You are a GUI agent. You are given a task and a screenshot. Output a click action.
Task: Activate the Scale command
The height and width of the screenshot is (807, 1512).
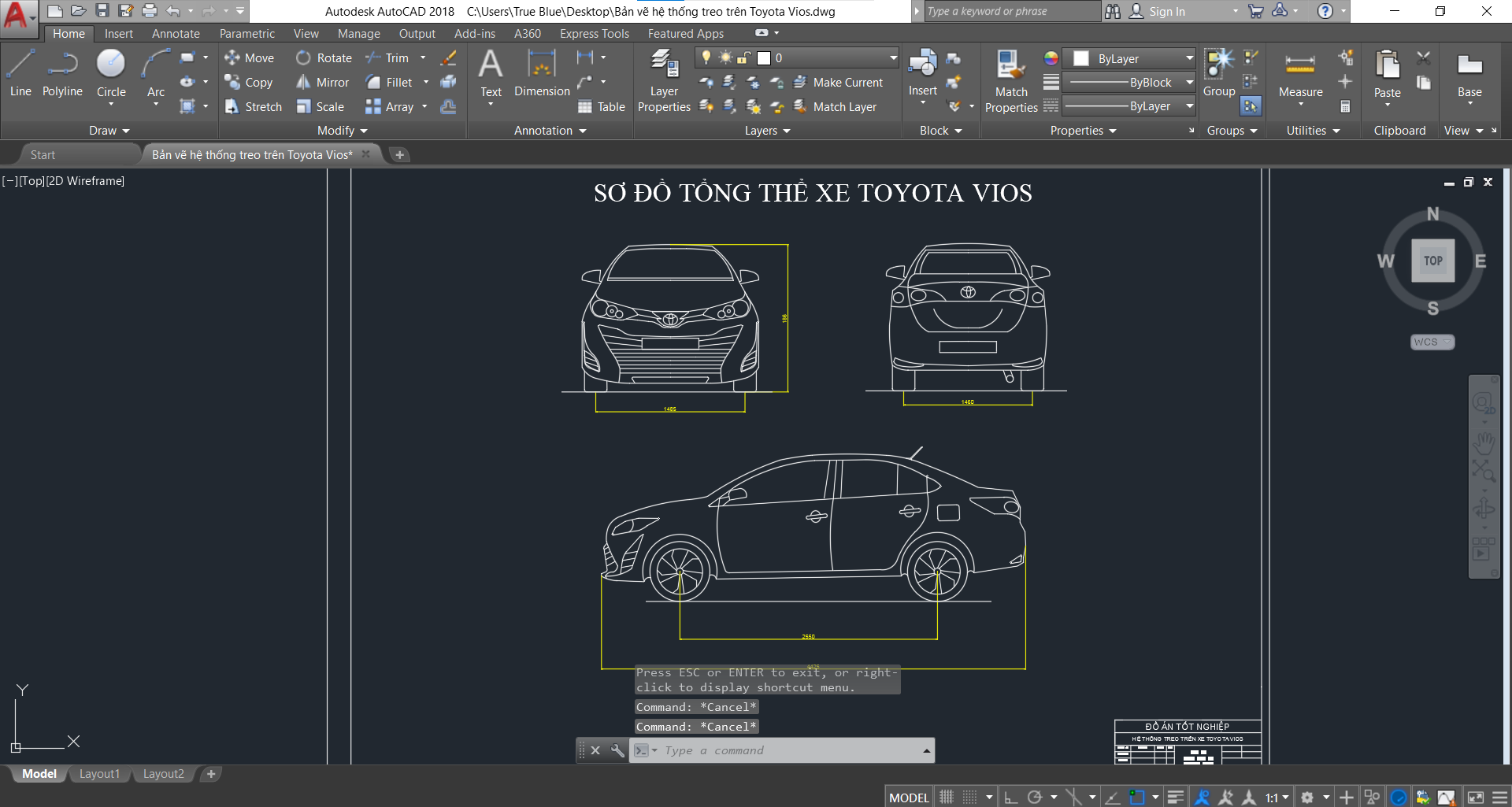click(320, 106)
